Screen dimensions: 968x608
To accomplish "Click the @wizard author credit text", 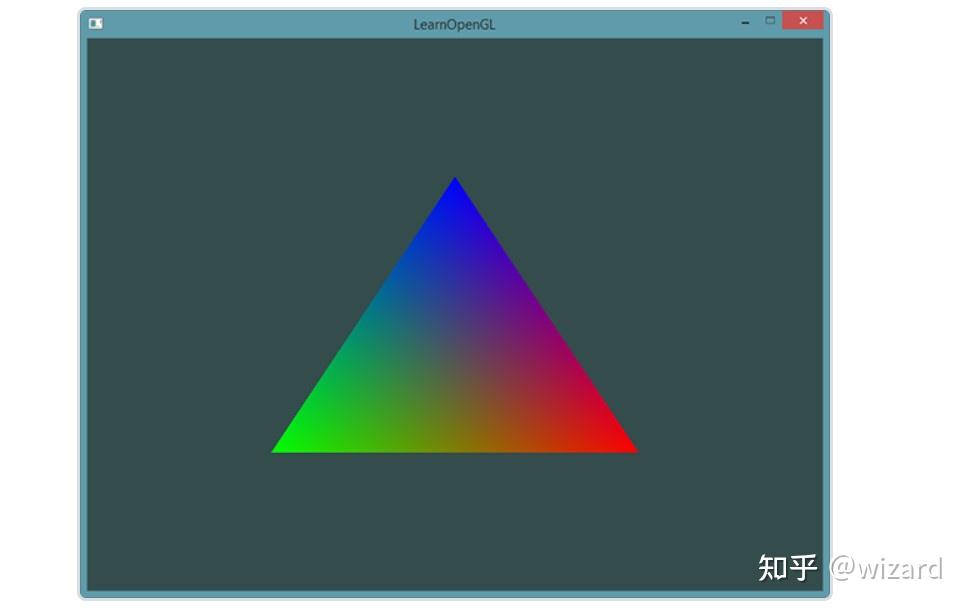I will pos(885,568).
